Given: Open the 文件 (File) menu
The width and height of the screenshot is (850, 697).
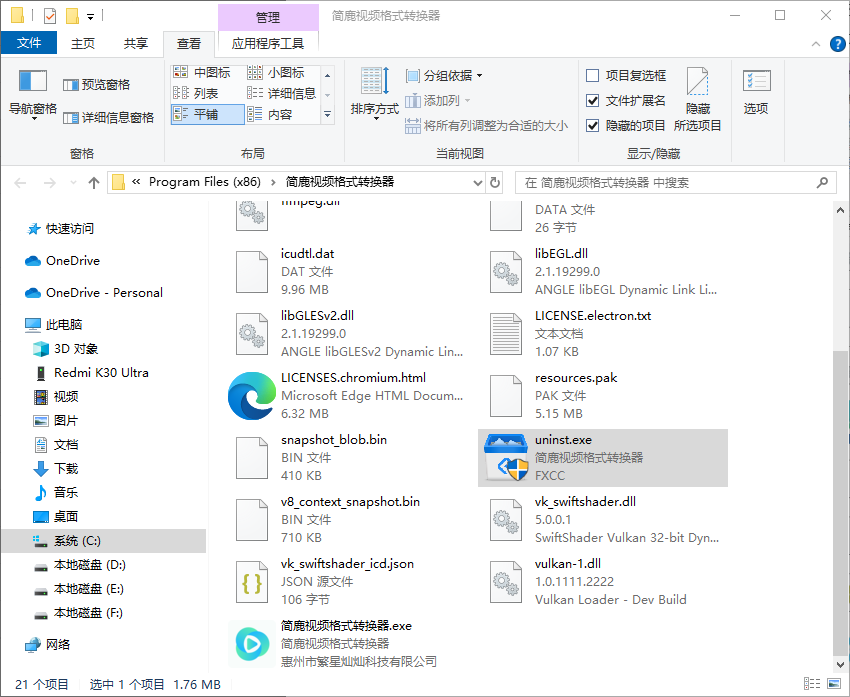Looking at the screenshot, I should (x=29, y=43).
